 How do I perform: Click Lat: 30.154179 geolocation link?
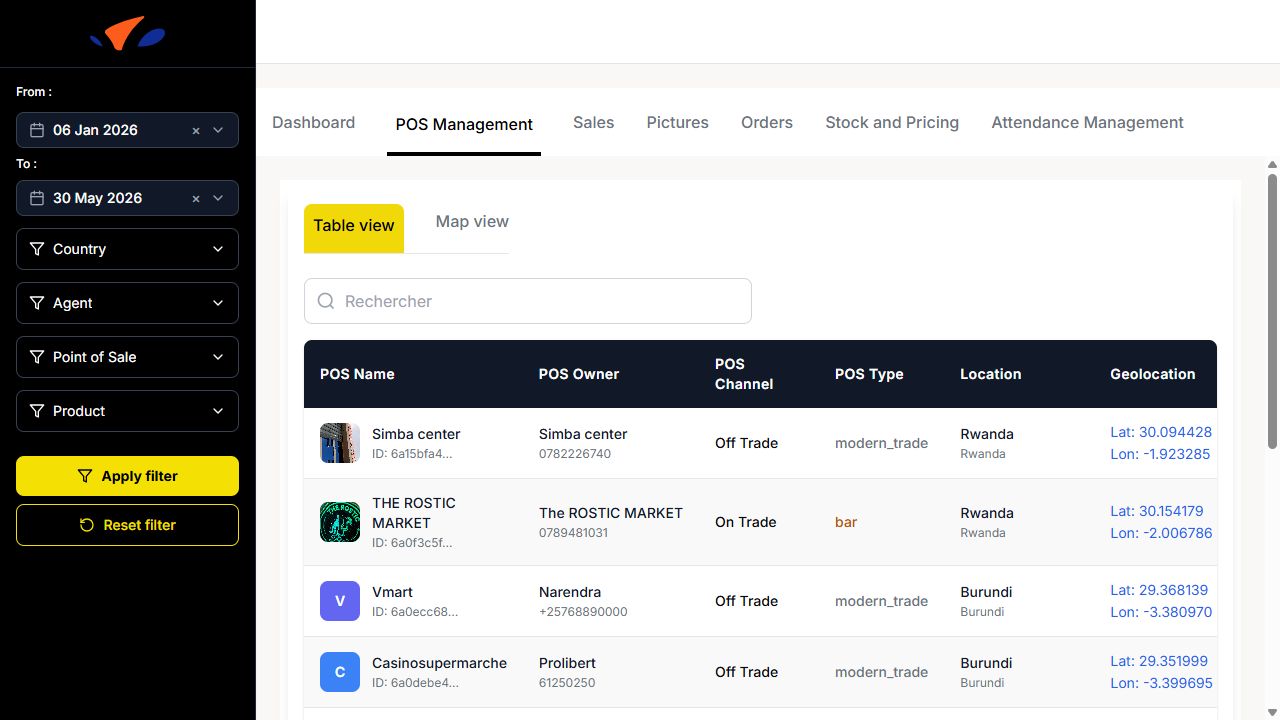(1157, 511)
